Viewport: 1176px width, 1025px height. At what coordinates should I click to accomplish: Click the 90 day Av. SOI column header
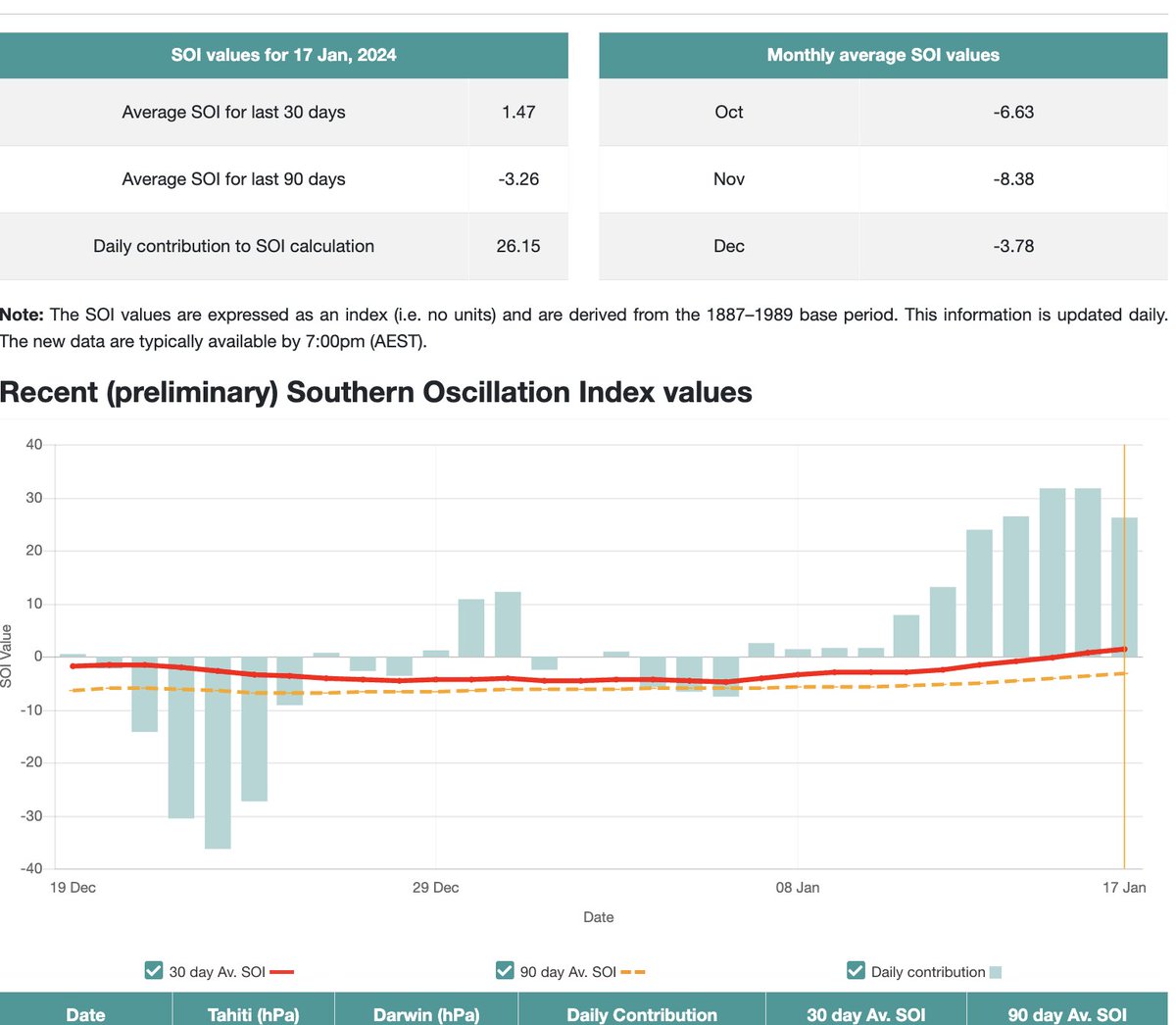tap(1067, 1009)
